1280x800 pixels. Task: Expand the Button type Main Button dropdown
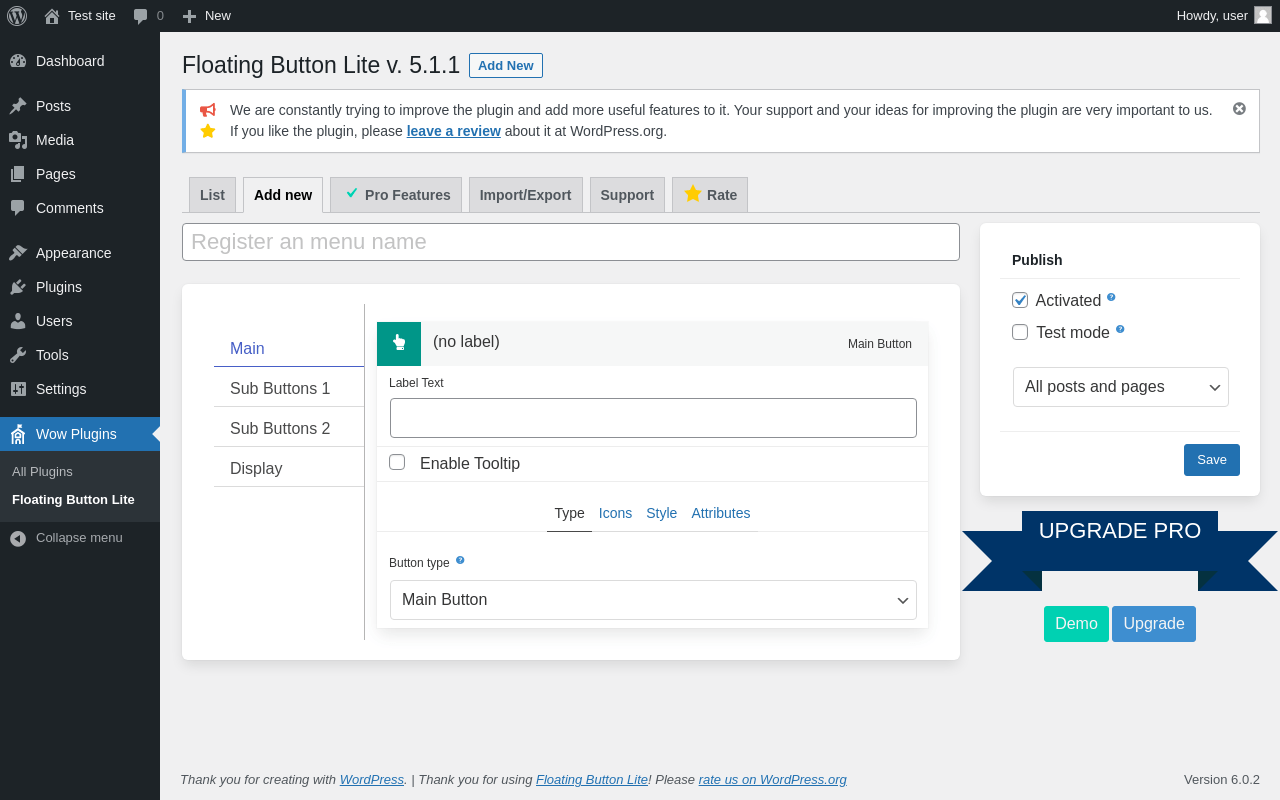pos(653,600)
